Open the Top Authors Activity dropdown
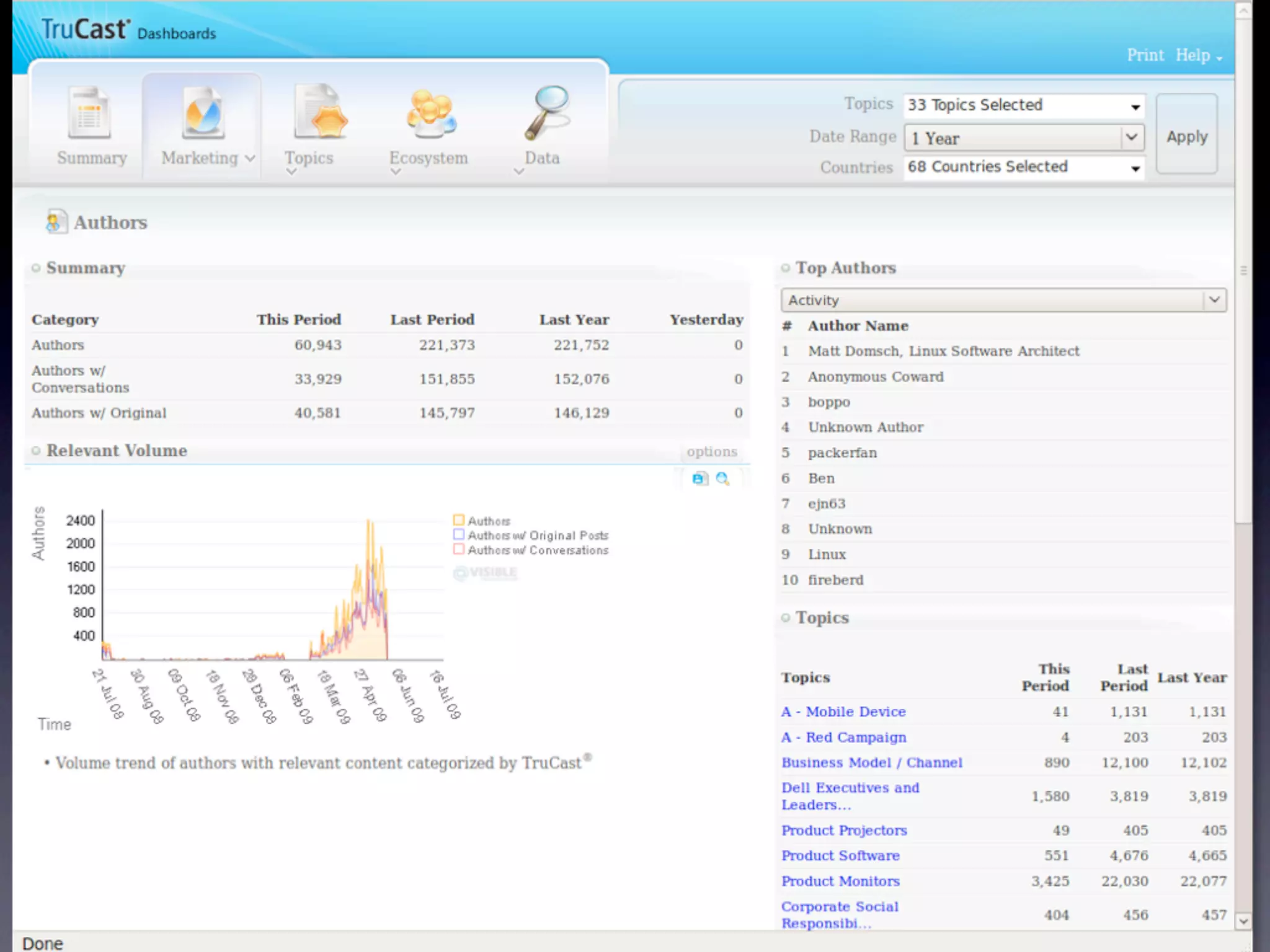Viewport: 1270px width, 952px height. coord(1214,300)
